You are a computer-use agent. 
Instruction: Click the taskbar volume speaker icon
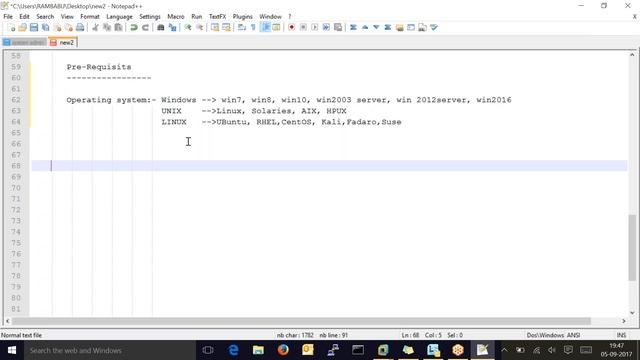pos(552,350)
